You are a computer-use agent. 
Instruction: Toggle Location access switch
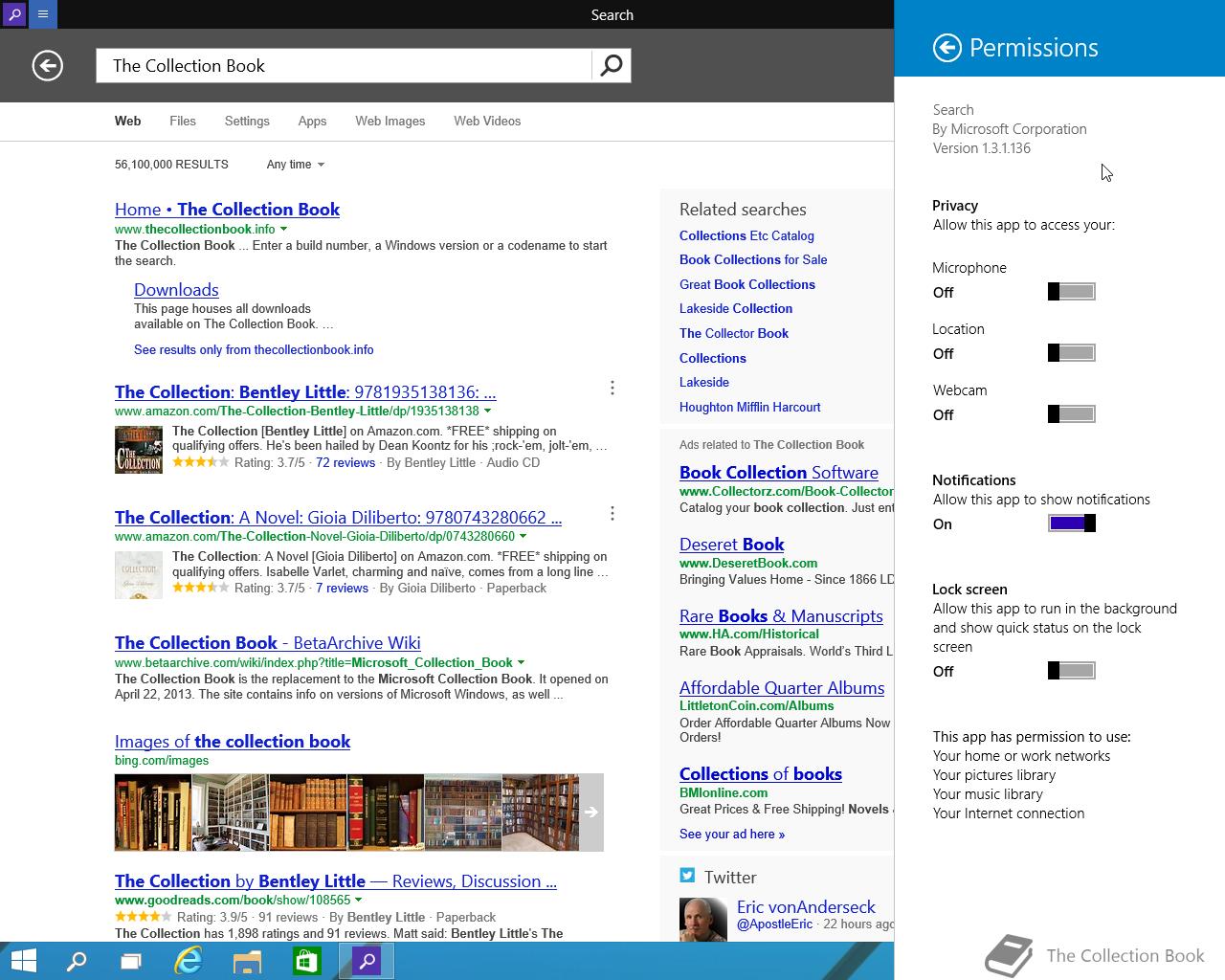pyautogui.click(x=1072, y=353)
